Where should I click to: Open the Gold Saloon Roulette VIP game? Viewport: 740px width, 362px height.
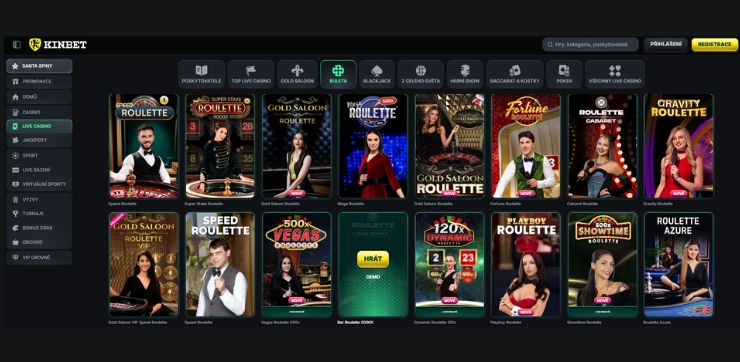[143, 264]
